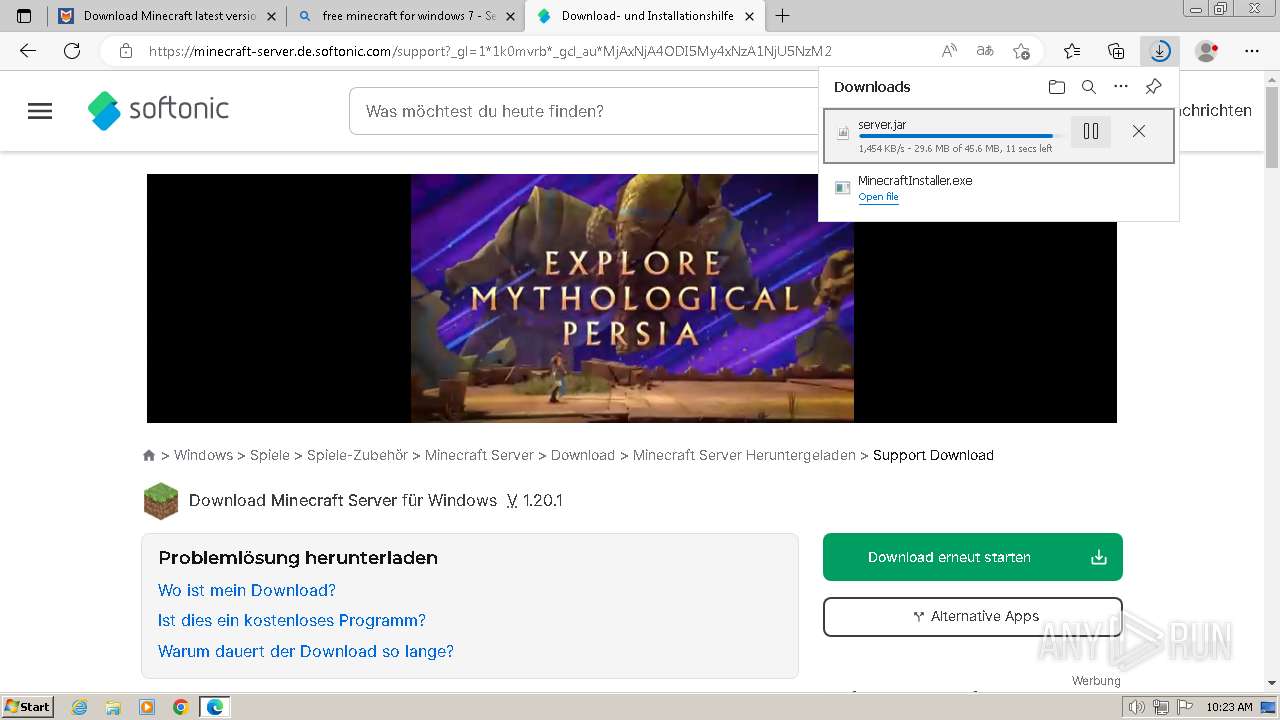Go to the Softonic logo homepage
The width and height of the screenshot is (1280, 720).
[158, 110]
